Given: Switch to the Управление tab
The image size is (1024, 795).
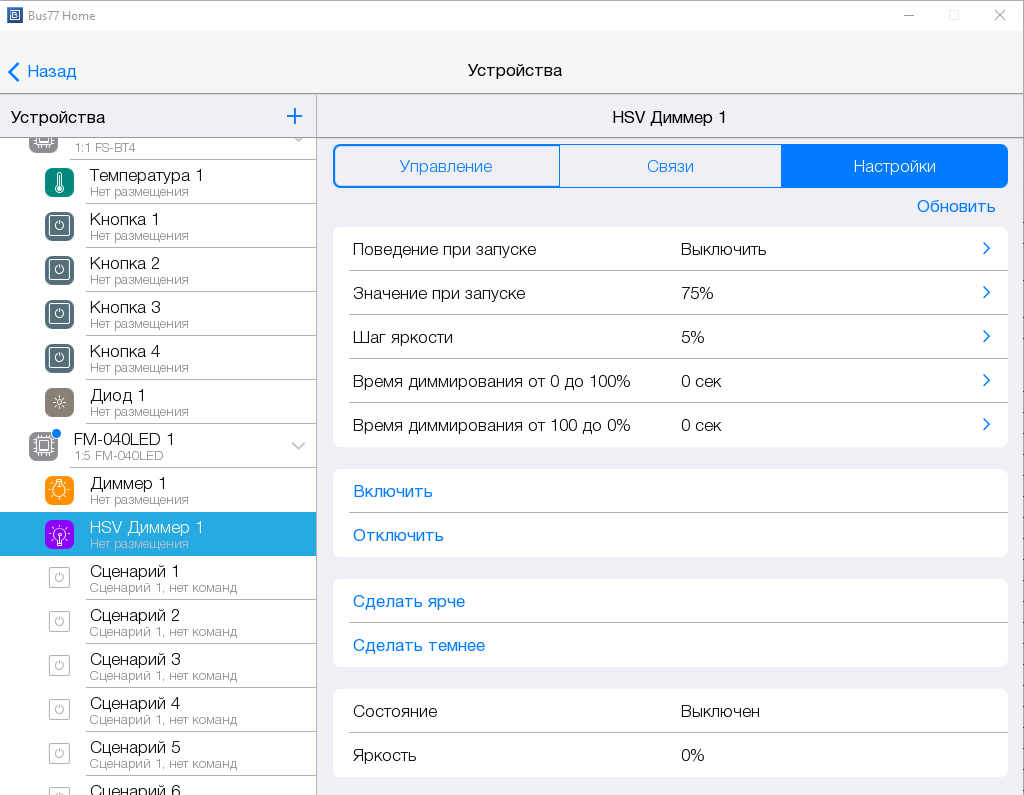Looking at the screenshot, I should [x=446, y=166].
